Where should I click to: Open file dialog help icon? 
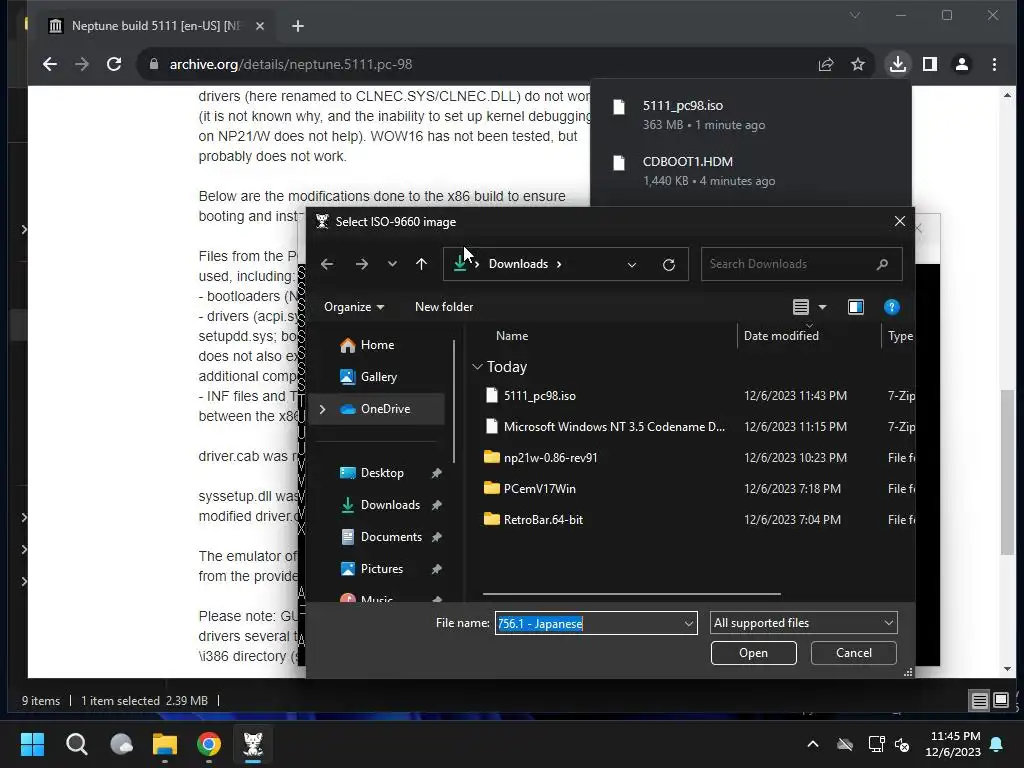(891, 307)
